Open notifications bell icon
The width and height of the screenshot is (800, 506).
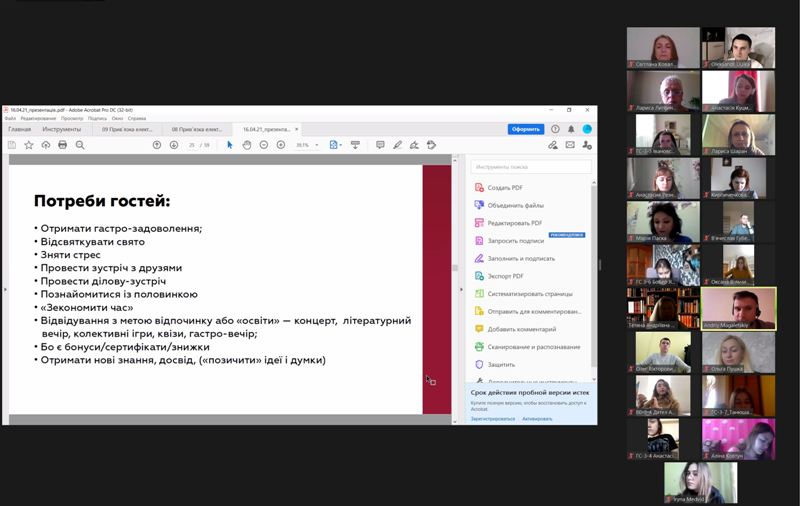(571, 130)
